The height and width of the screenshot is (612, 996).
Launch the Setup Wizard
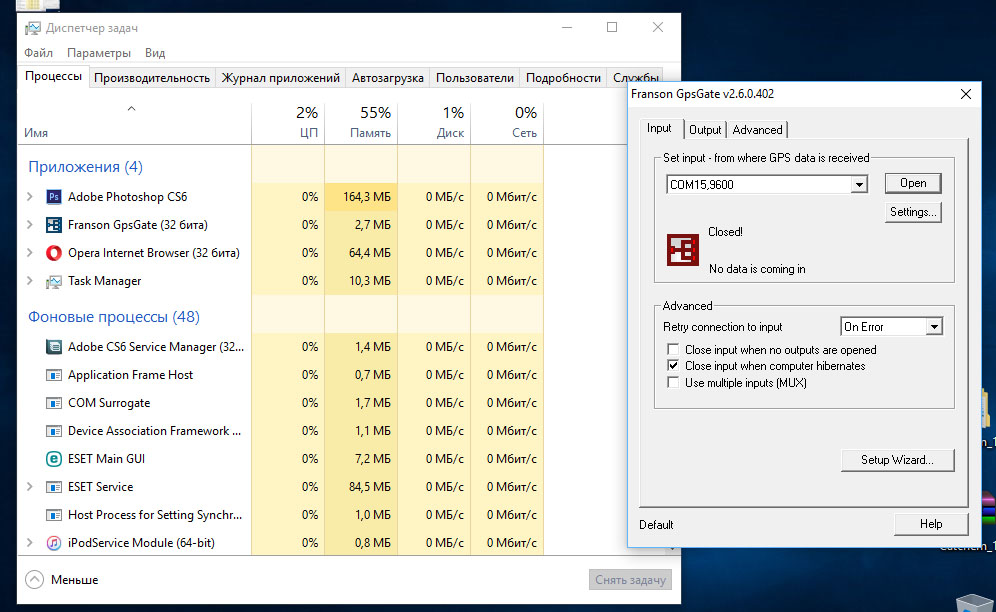(897, 460)
